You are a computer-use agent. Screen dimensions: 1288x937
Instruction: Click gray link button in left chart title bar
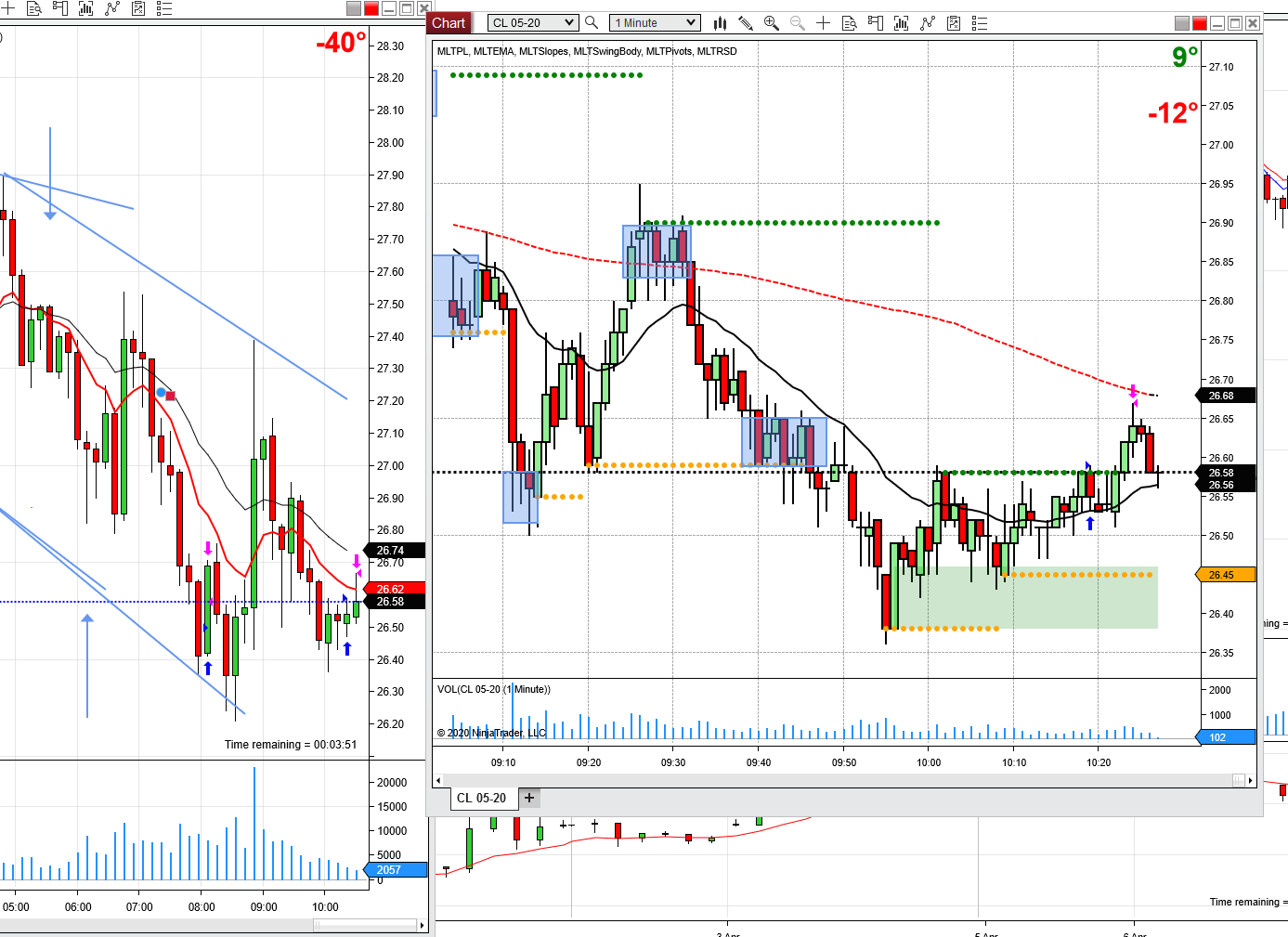click(354, 8)
